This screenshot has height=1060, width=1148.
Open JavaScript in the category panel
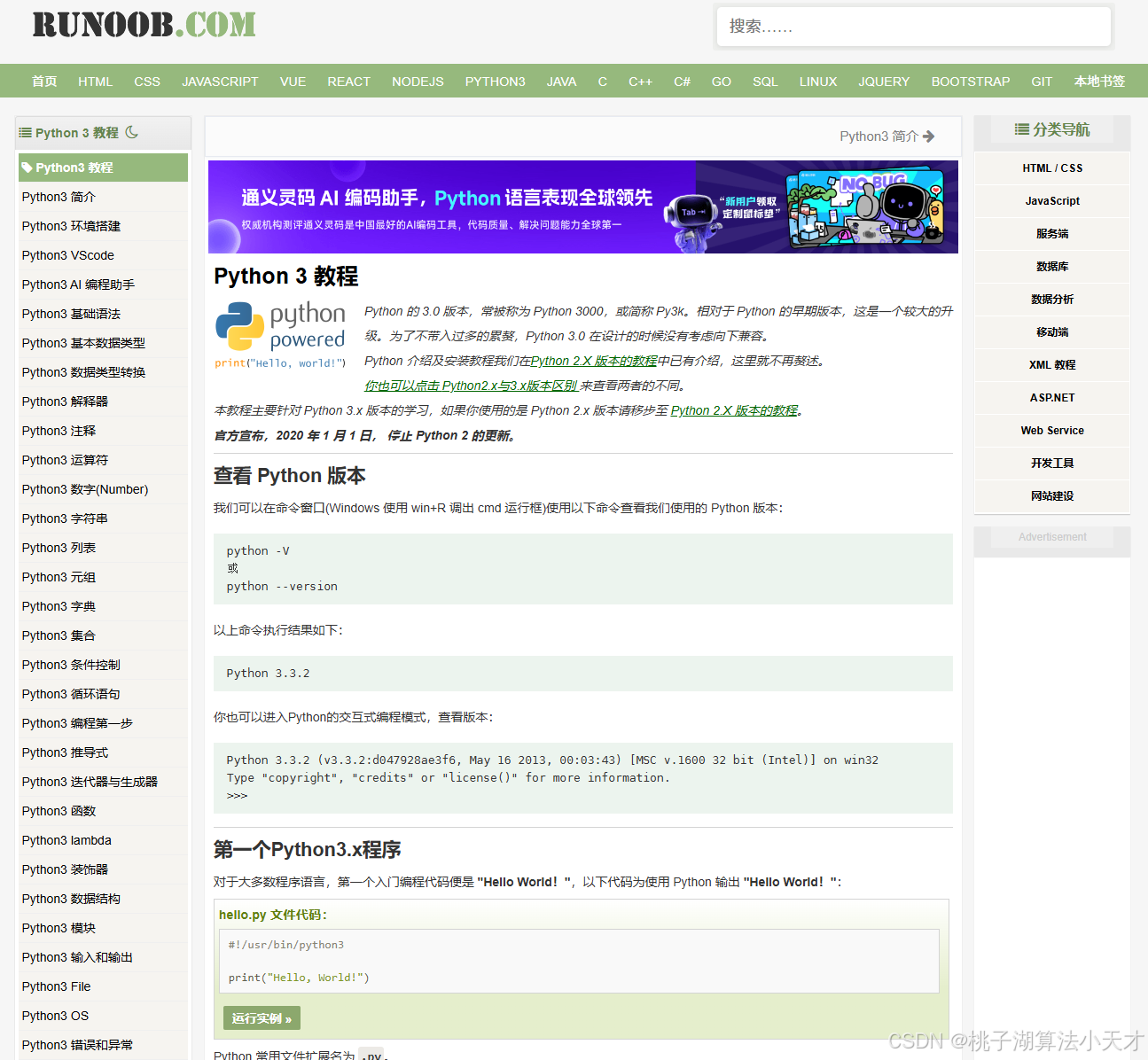coord(1052,201)
